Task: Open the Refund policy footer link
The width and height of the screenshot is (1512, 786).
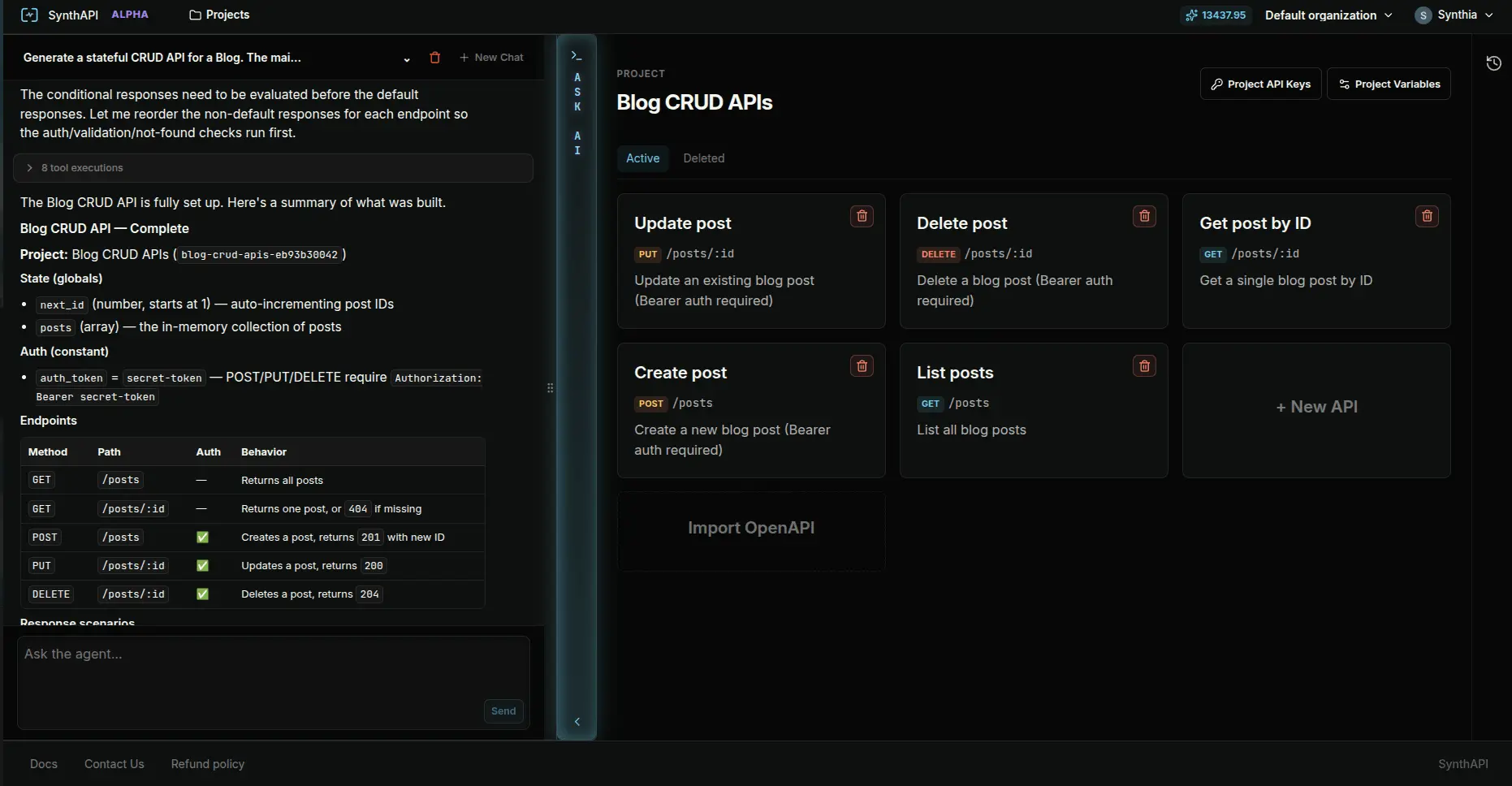Action: (x=208, y=764)
